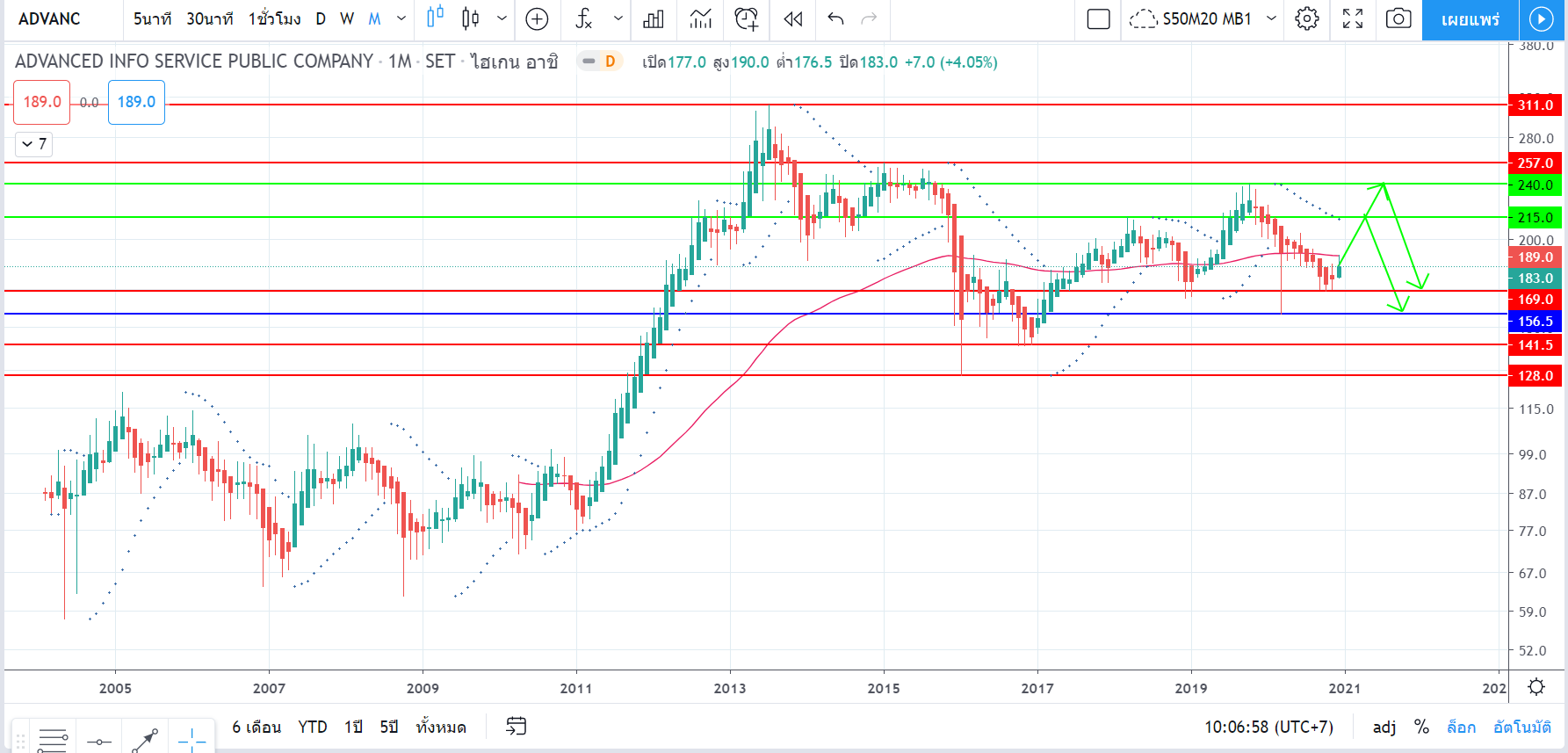Screen dimensions: 1568x753
Task: Toggle percent scale
Action: [1421, 727]
